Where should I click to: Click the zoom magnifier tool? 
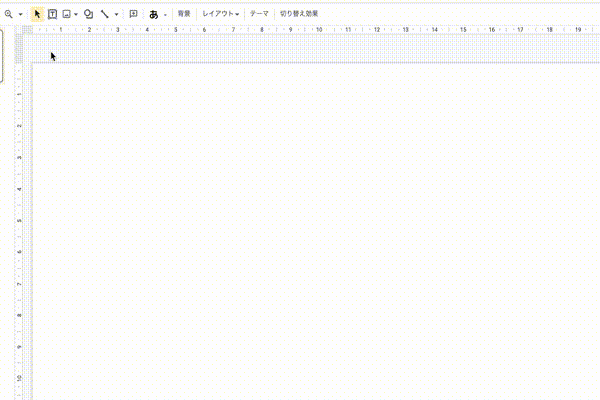pos(8,14)
